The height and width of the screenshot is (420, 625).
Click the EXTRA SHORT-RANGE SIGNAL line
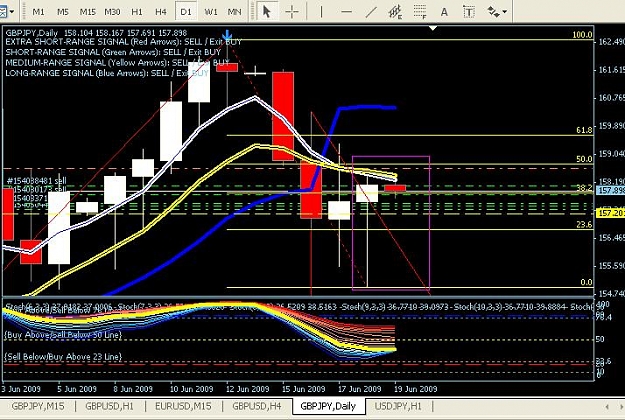point(124,42)
